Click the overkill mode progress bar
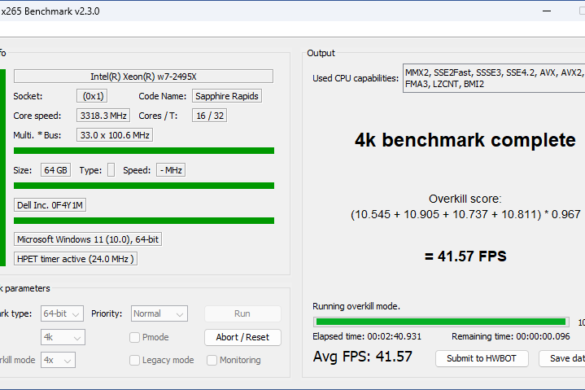This screenshot has height=390, width=585. [x=441, y=322]
